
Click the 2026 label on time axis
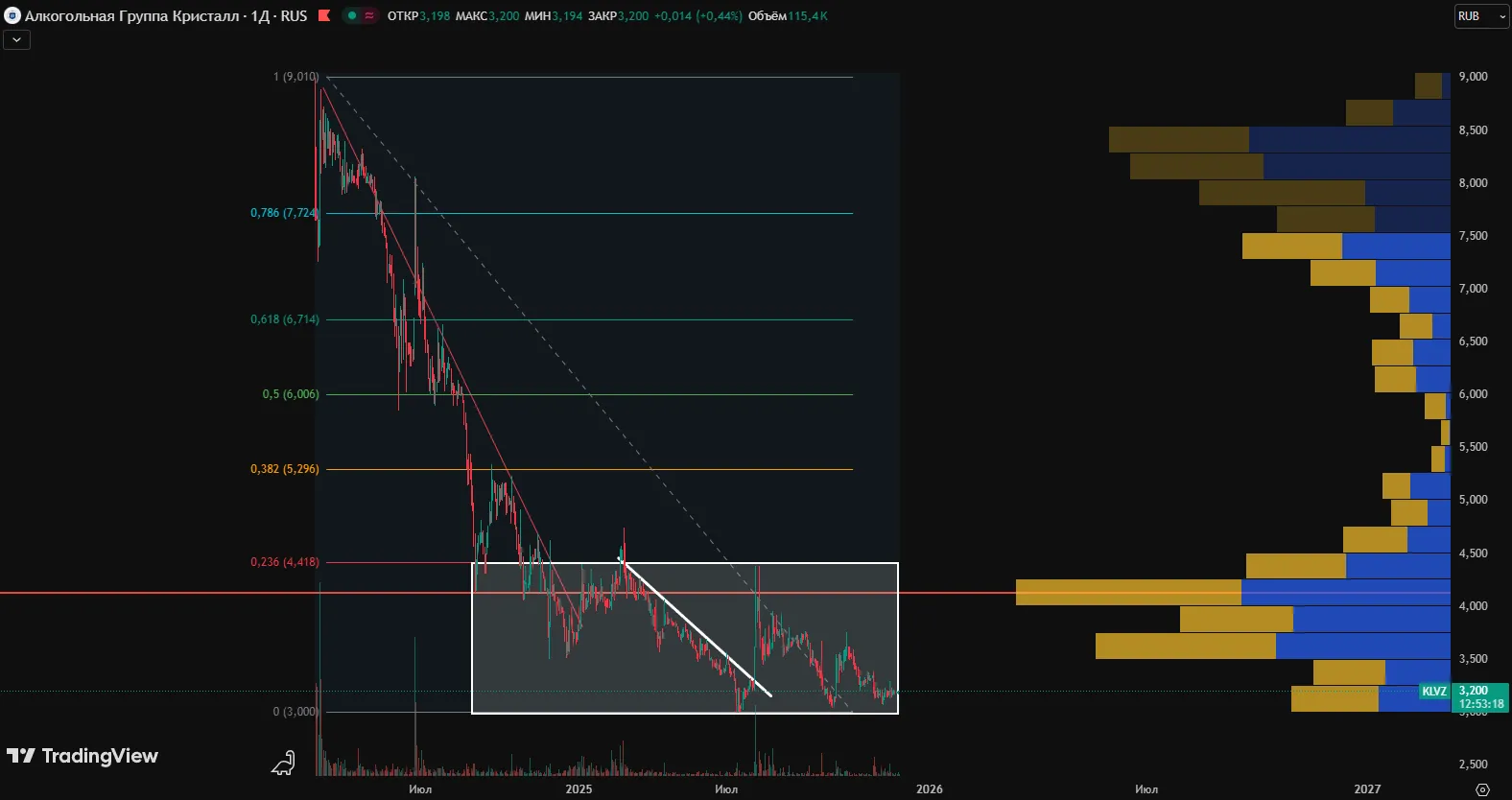(x=929, y=789)
